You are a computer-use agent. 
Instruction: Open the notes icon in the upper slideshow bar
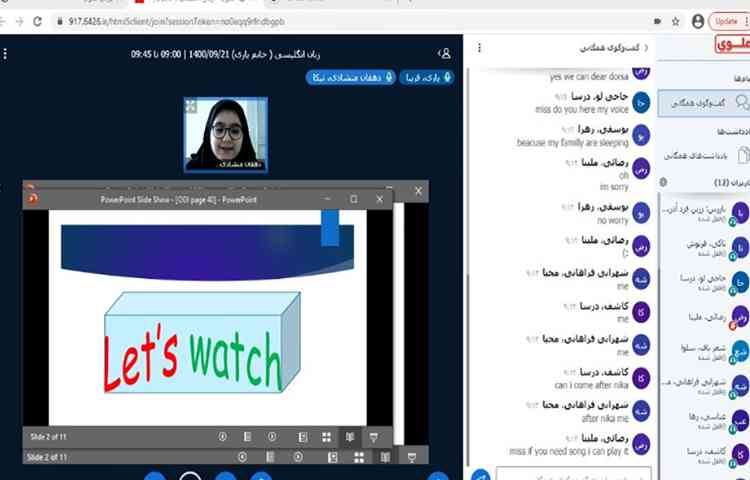point(247,436)
